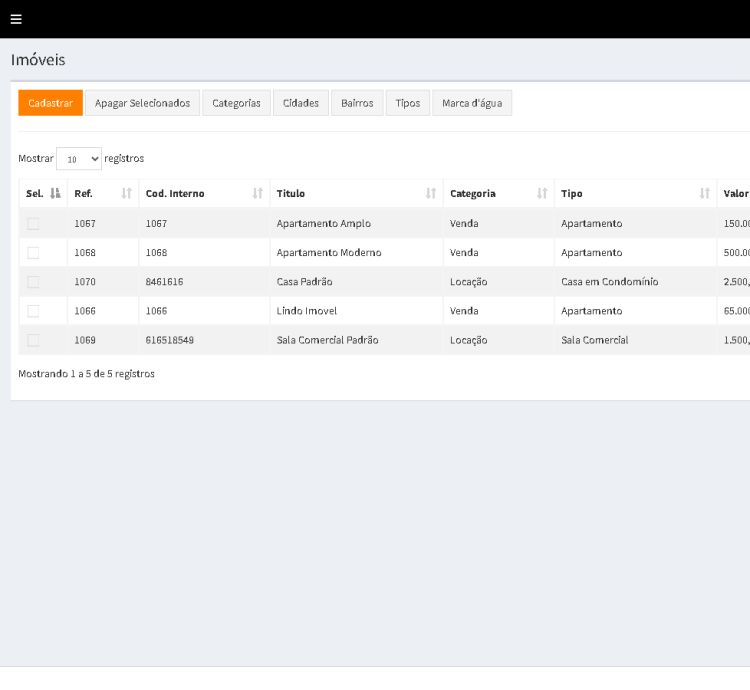The width and height of the screenshot is (750, 690).
Task: Open the Mostrar registros count dropdown
Action: [79, 159]
